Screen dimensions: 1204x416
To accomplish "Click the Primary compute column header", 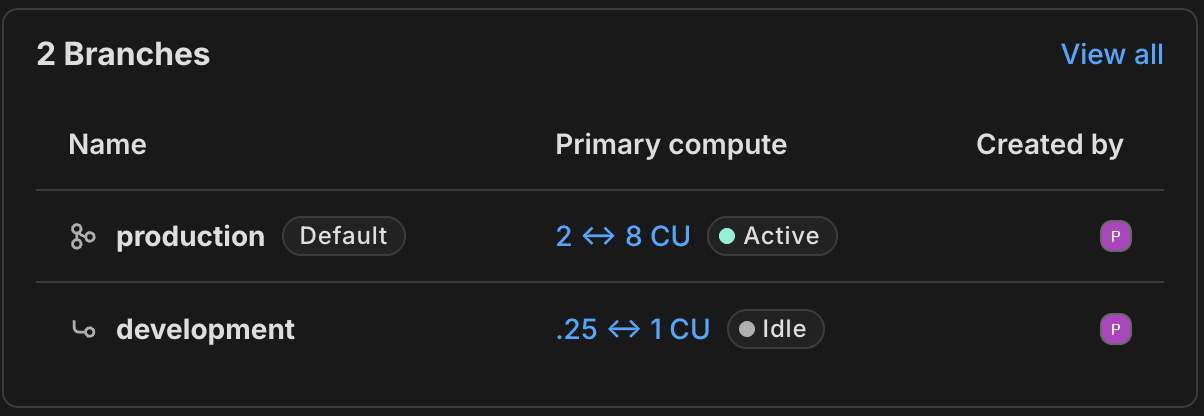I will pos(671,145).
